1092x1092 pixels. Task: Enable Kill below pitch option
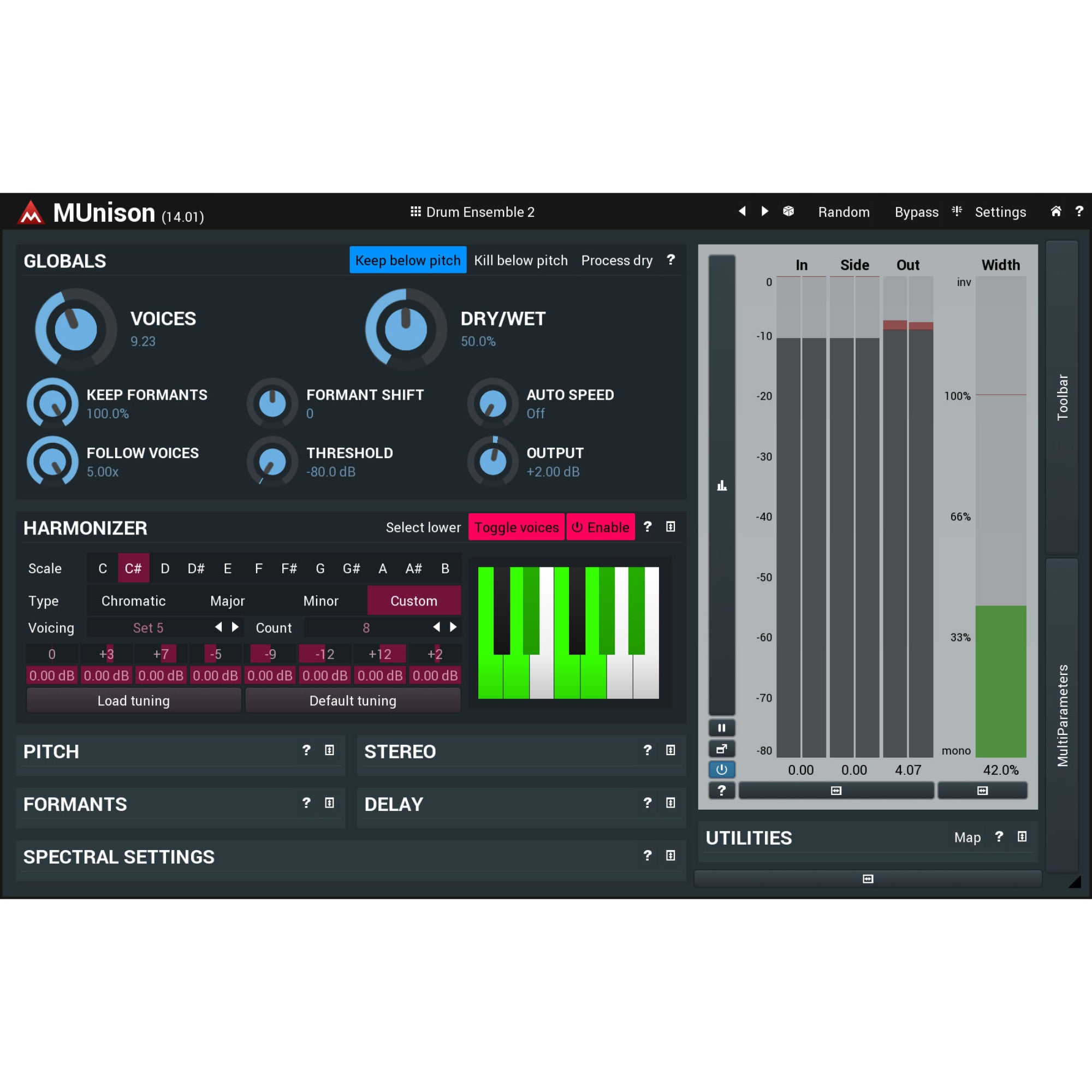[x=520, y=260]
